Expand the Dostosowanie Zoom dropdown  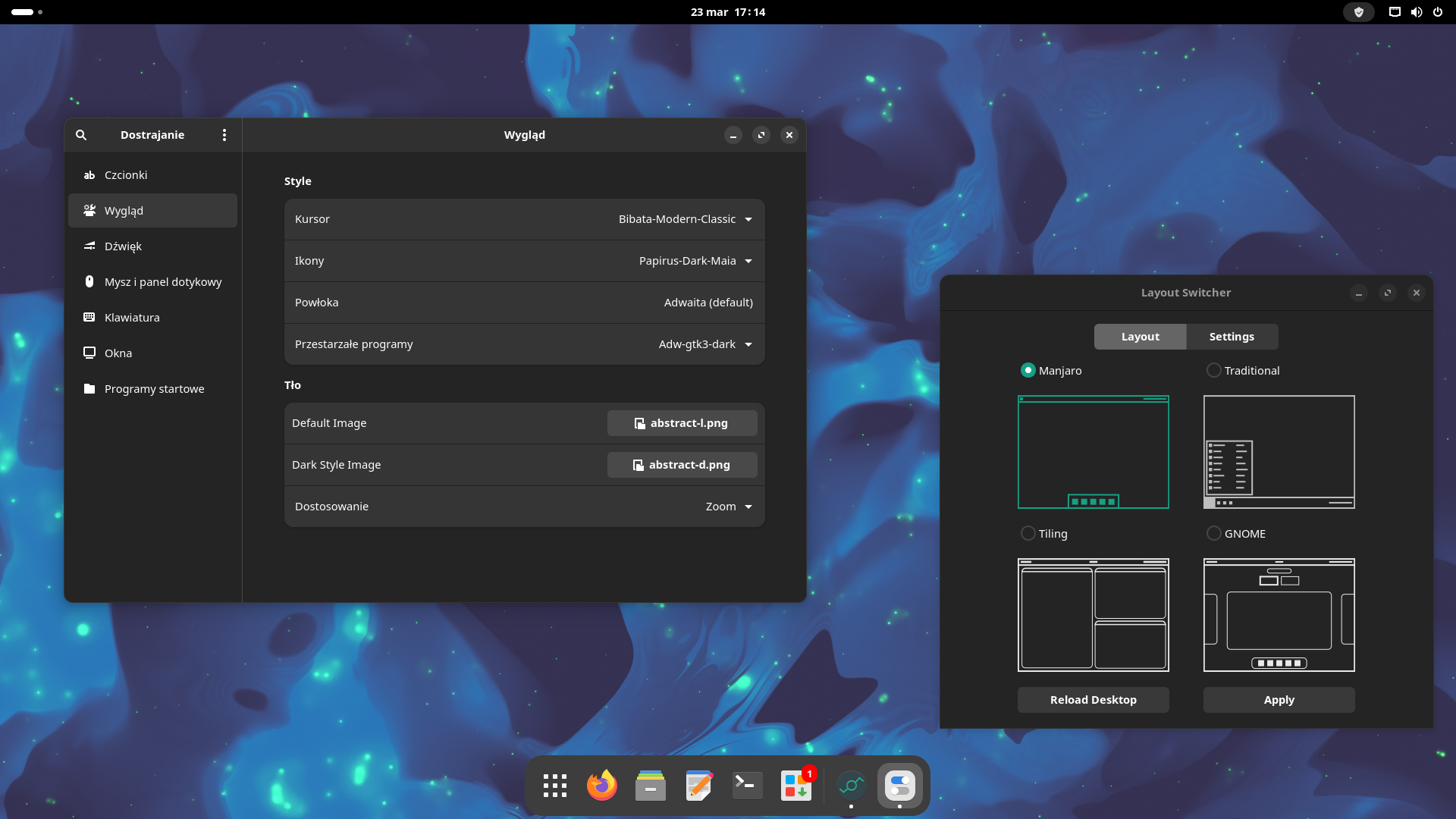point(728,507)
